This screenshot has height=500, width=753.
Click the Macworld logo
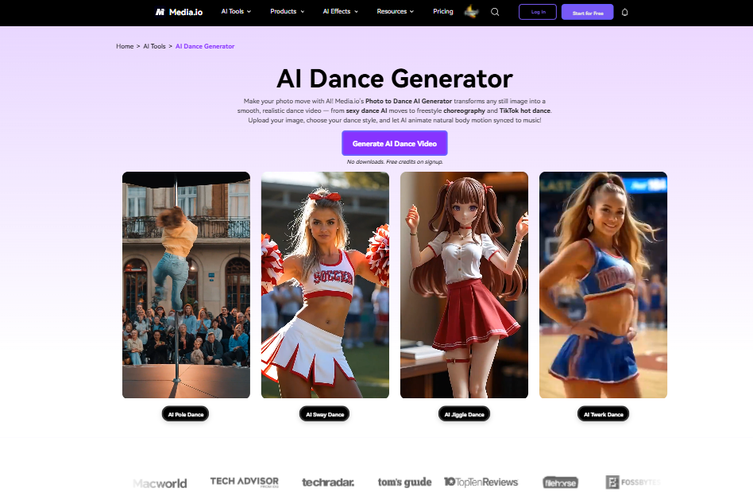(x=160, y=483)
